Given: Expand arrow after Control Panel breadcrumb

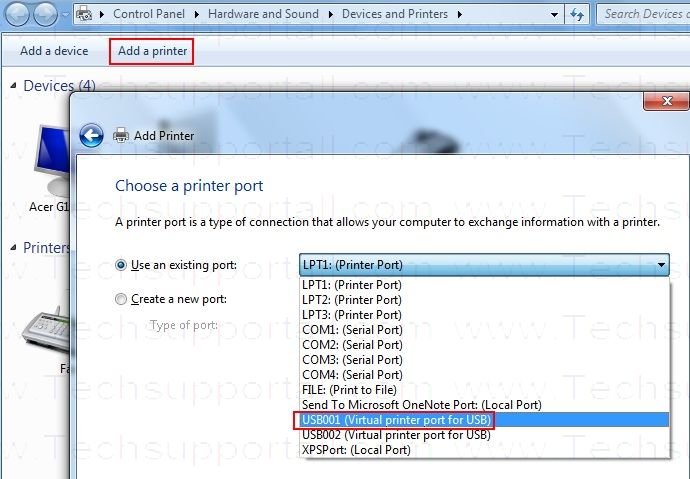Looking at the screenshot, I should tap(197, 15).
